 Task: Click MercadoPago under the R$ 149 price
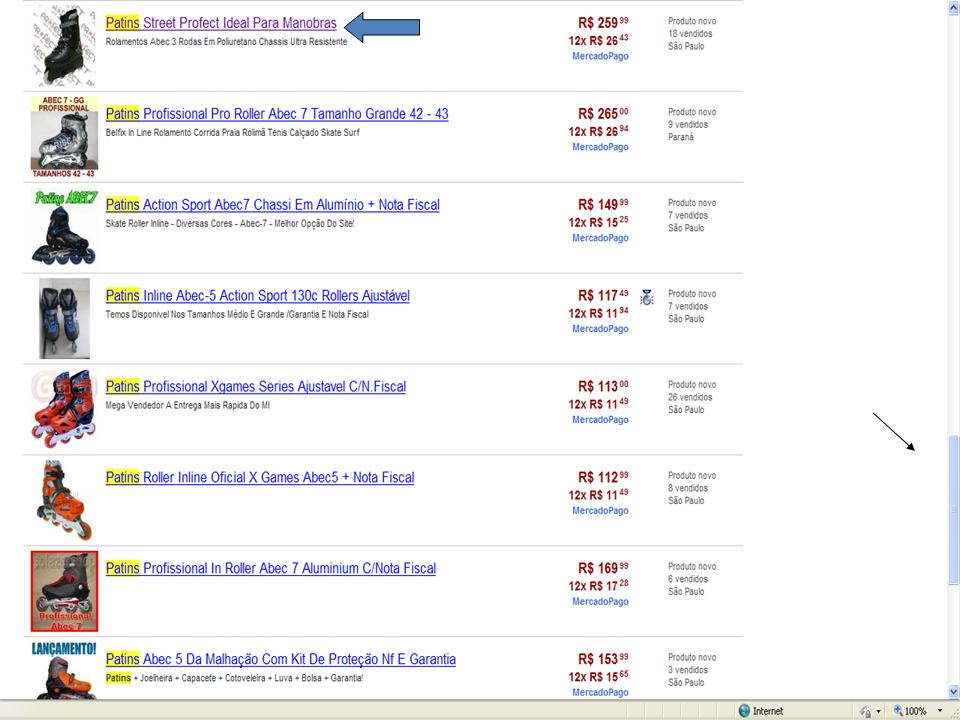pos(600,238)
